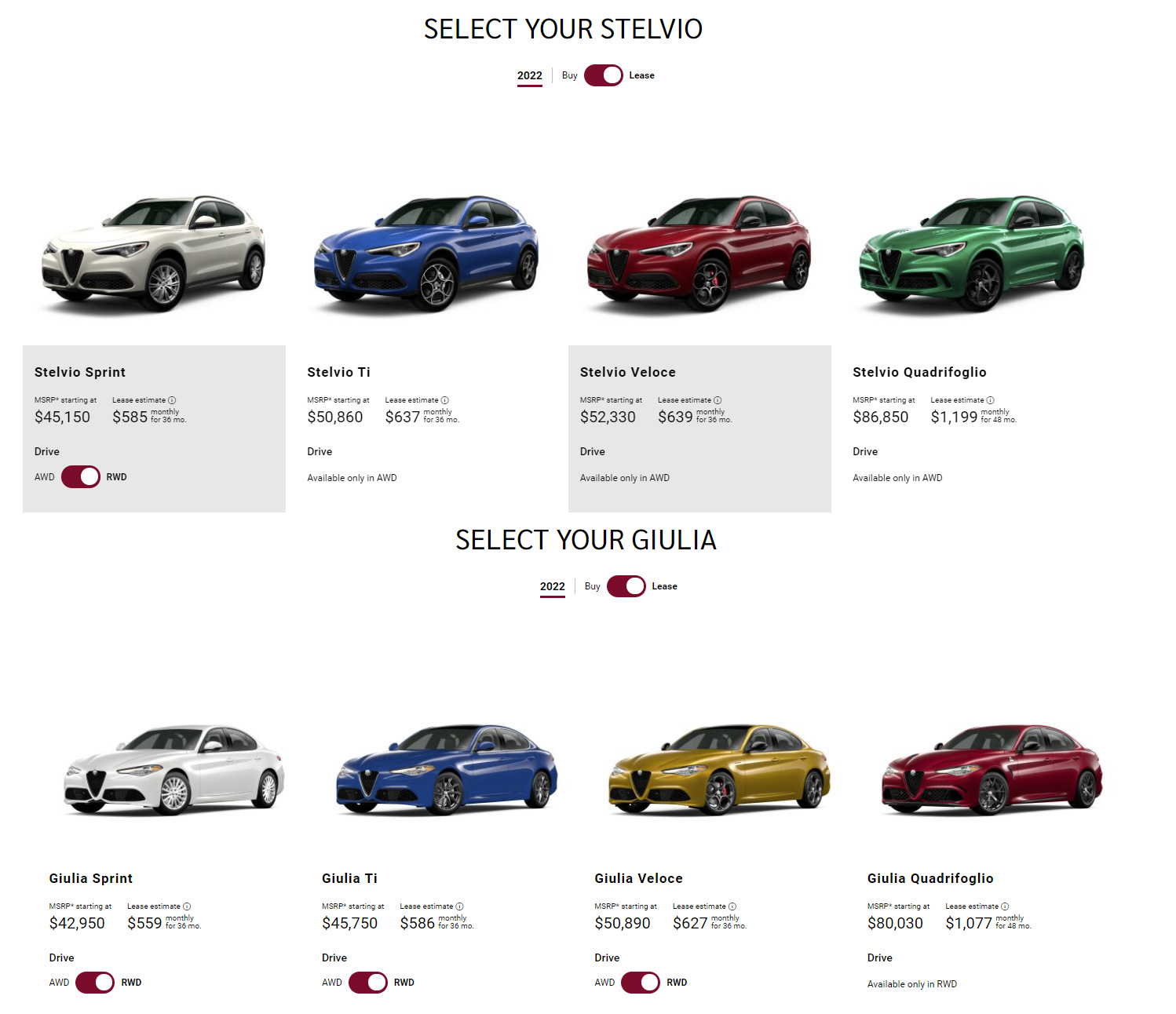This screenshot has height=1014, width=1176.
Task: Open Giulia Quadrifoglio lease estimate info icon
Action: pyautogui.click(x=1005, y=906)
